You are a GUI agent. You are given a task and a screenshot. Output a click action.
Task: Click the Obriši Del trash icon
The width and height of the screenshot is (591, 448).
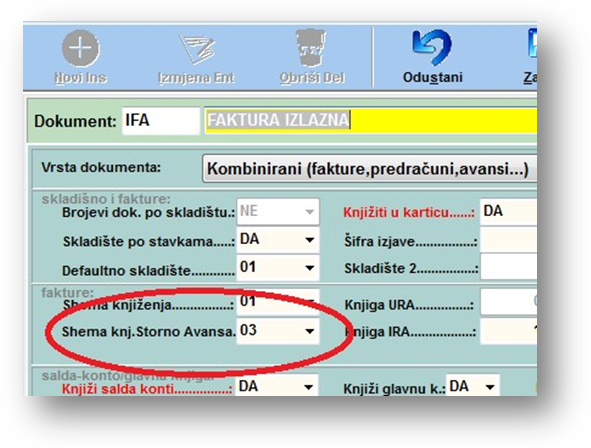tap(311, 48)
